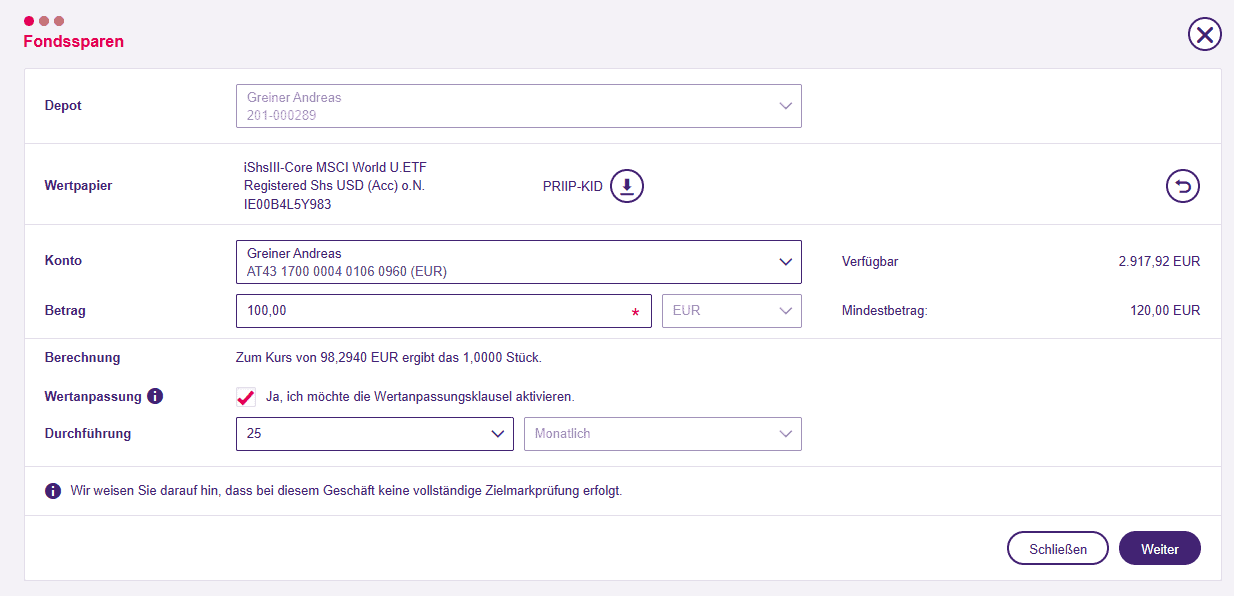Screen dimensions: 1234x596
Task: Open the EUR currency dropdown
Action: tap(732, 311)
